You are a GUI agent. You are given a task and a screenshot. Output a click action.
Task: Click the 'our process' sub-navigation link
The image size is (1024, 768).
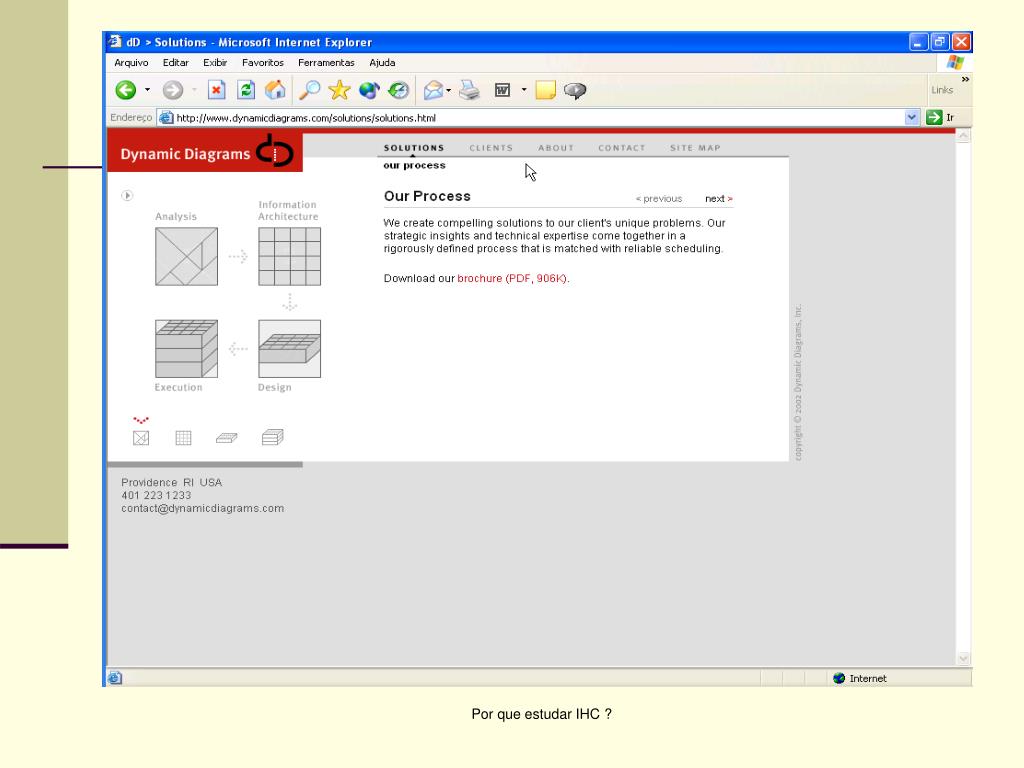pos(414,166)
